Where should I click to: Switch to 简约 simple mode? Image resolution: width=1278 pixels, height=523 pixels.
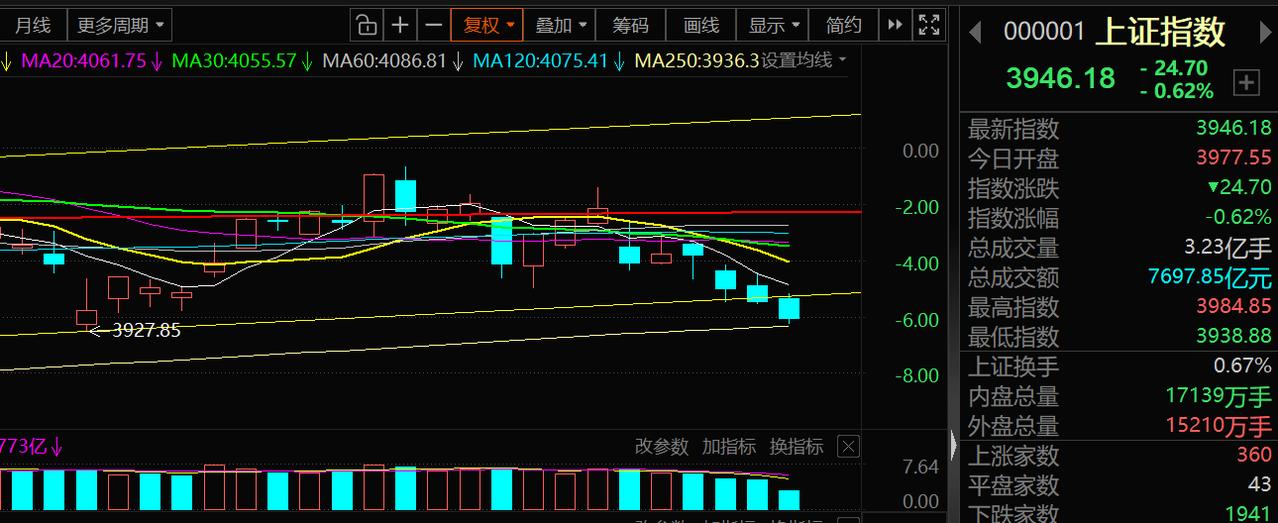tap(844, 25)
